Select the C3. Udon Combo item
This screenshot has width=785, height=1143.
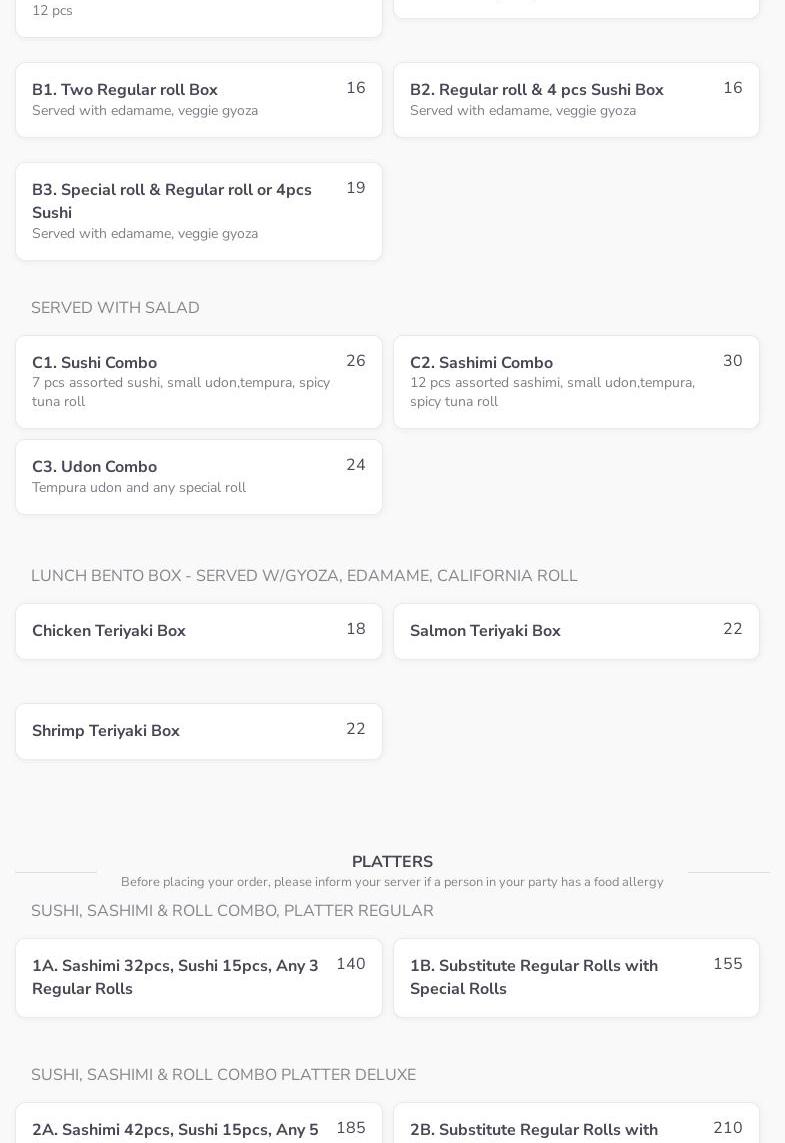point(198,477)
